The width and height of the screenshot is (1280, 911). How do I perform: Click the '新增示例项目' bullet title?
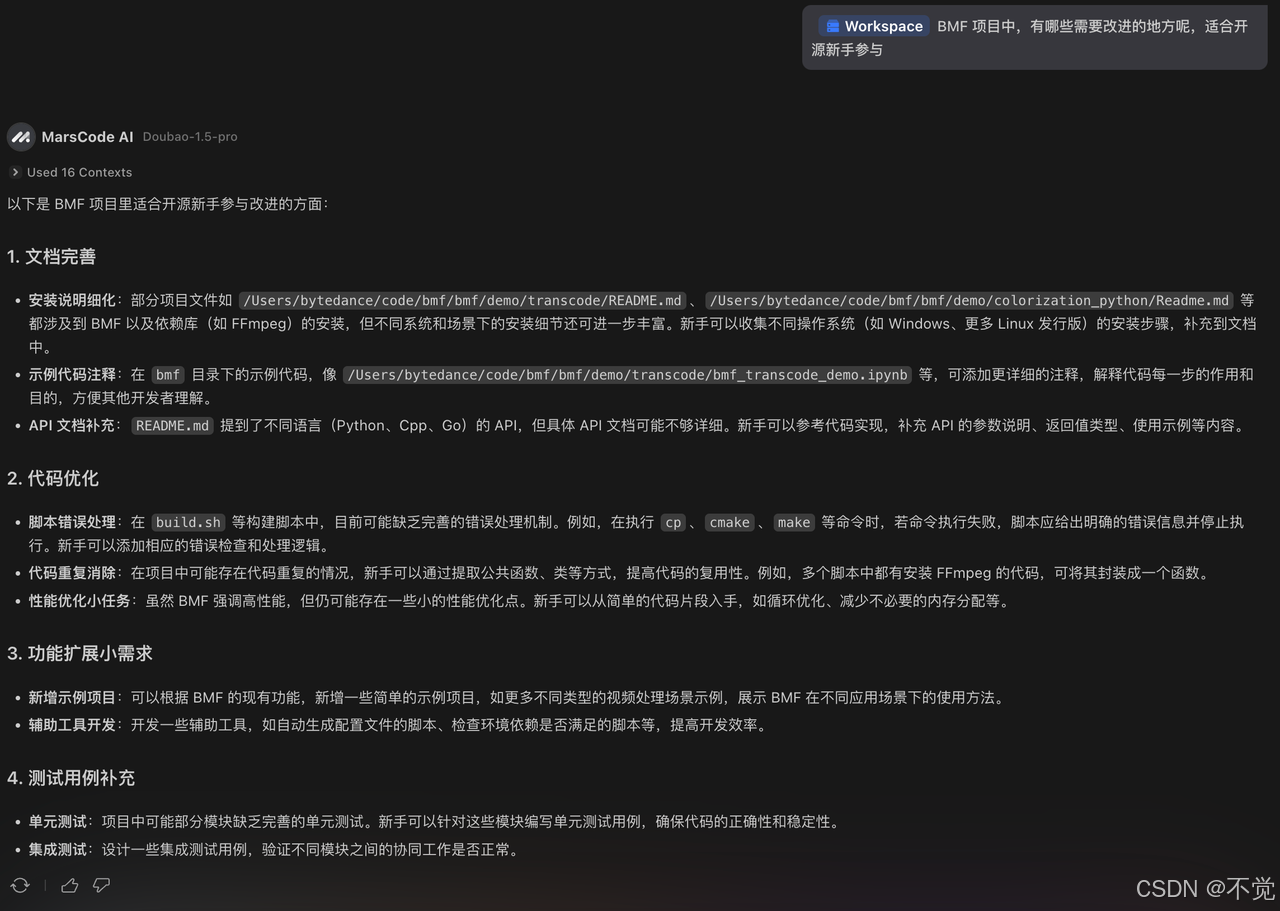(x=72, y=697)
